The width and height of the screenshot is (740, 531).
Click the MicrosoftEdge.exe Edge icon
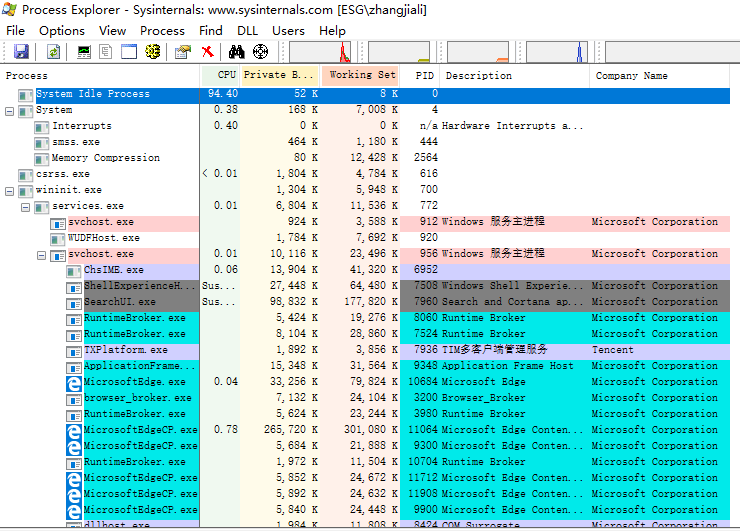click(74, 383)
